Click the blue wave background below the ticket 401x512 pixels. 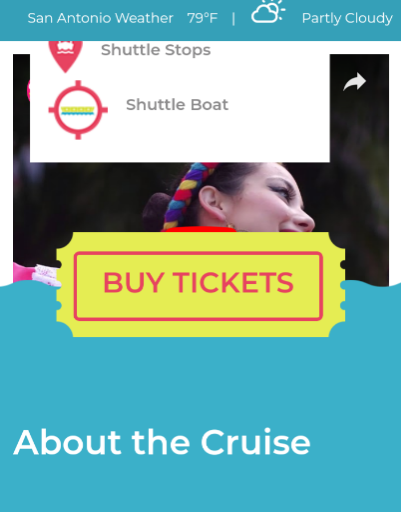tap(200, 377)
